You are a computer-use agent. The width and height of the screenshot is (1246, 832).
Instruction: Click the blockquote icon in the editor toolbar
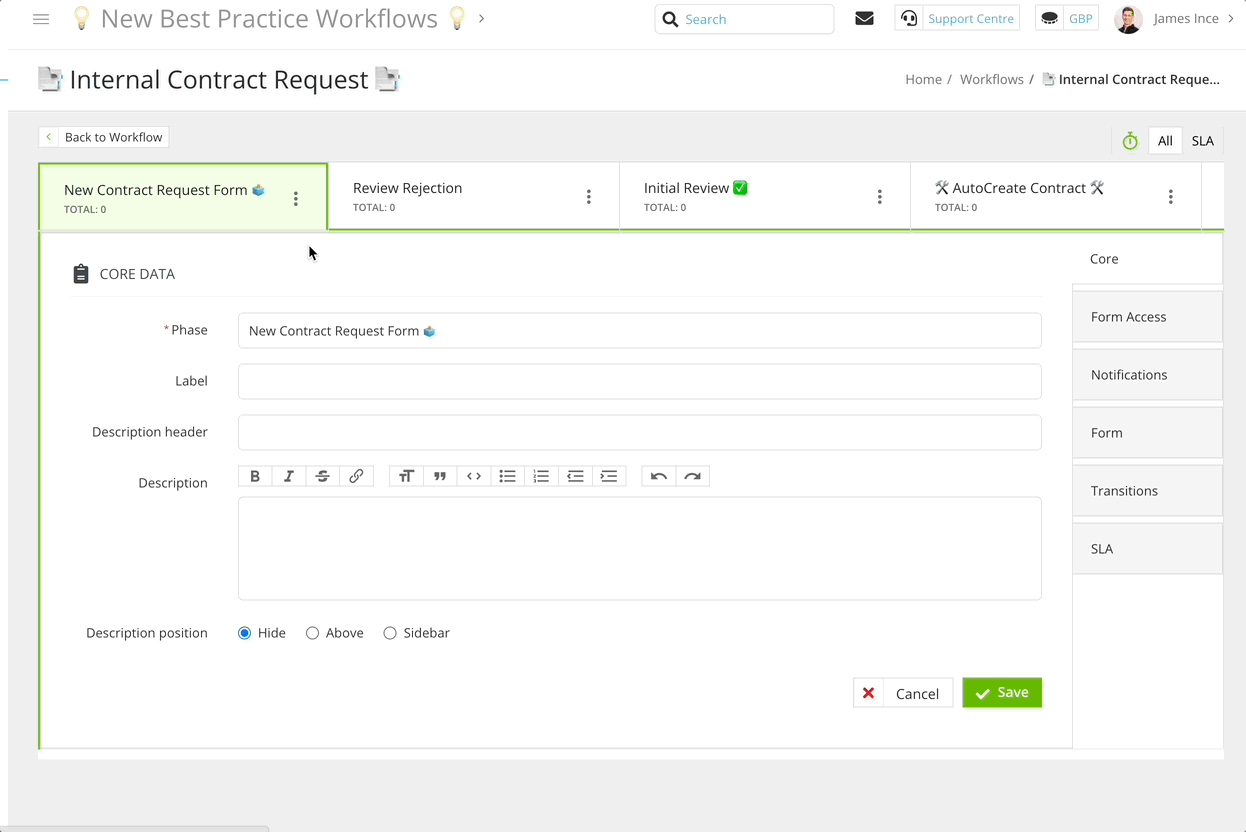click(440, 475)
